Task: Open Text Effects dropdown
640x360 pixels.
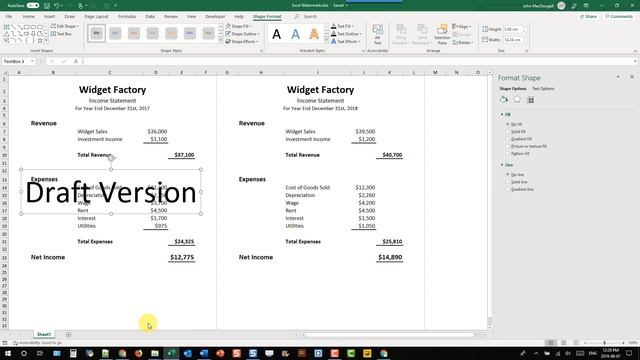Action: [345, 41]
